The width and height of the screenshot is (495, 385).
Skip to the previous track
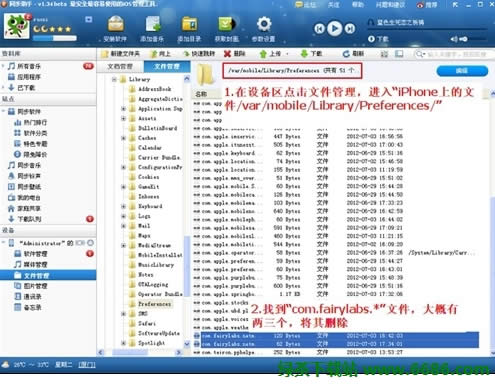coord(319,29)
